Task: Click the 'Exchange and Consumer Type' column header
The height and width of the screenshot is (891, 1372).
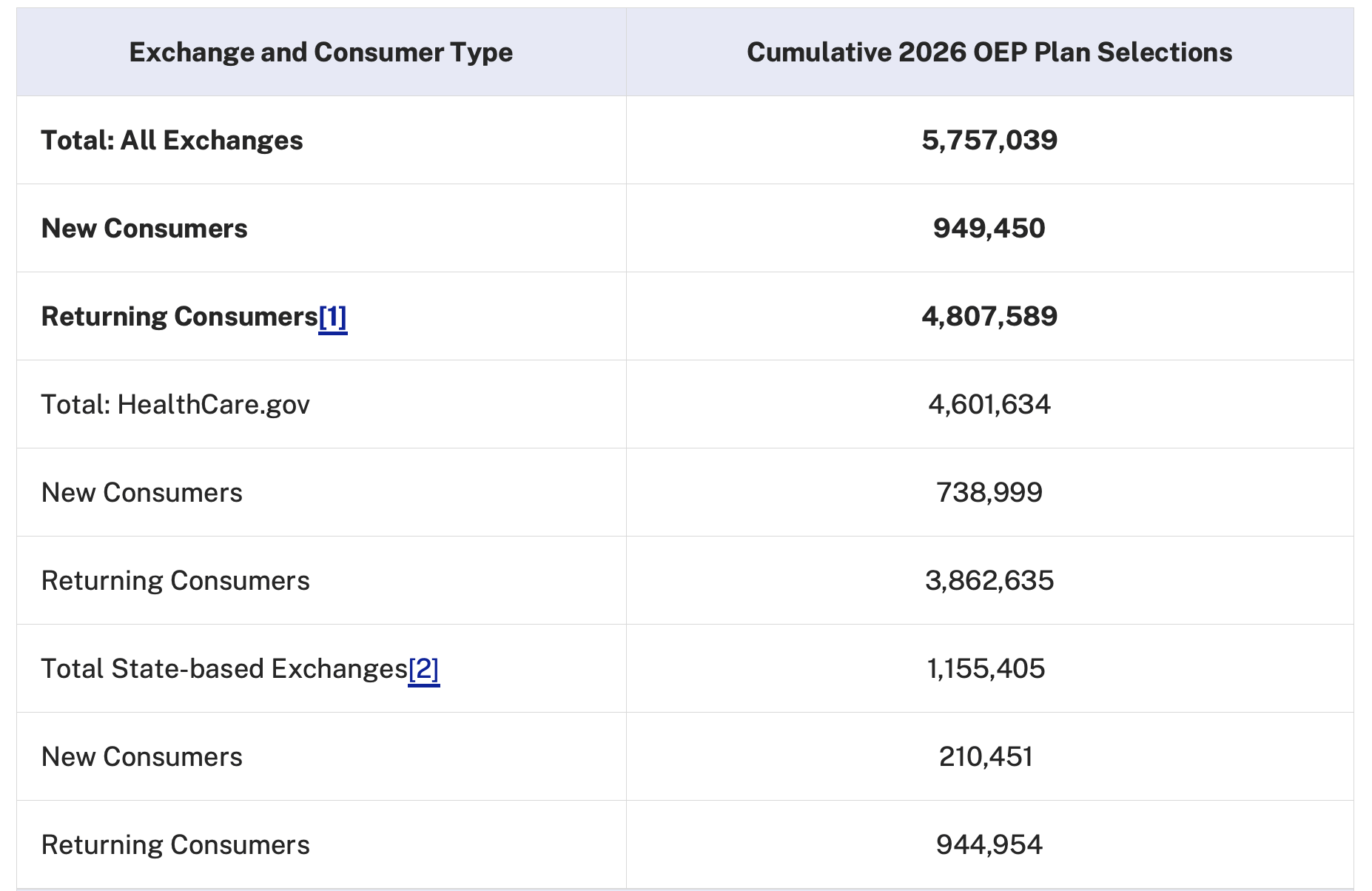Action: coord(320,53)
